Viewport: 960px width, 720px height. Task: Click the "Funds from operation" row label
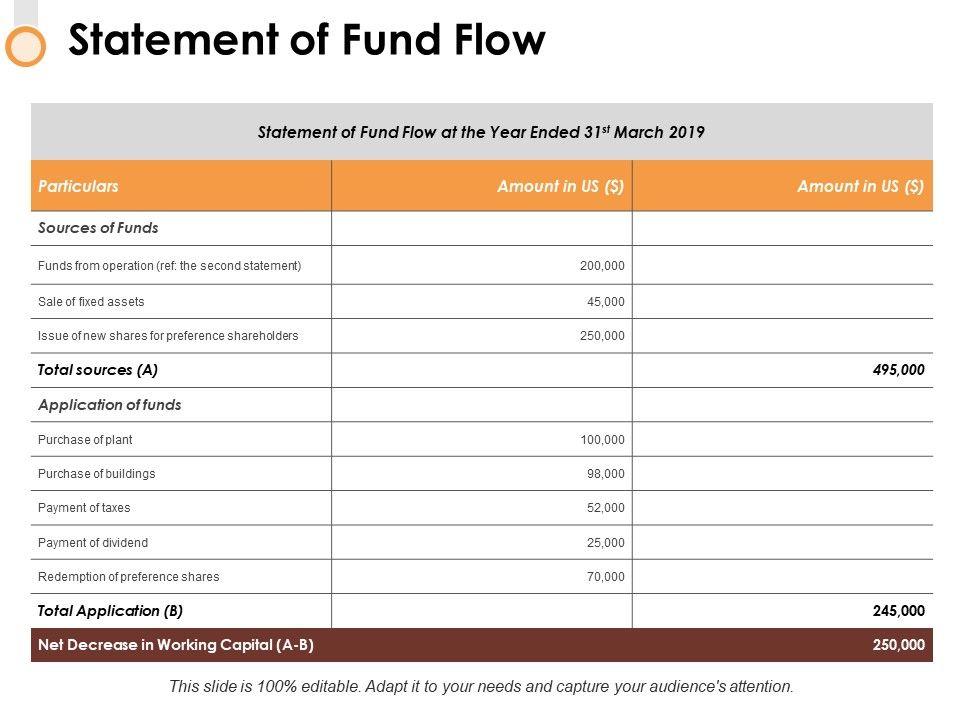(x=169, y=266)
